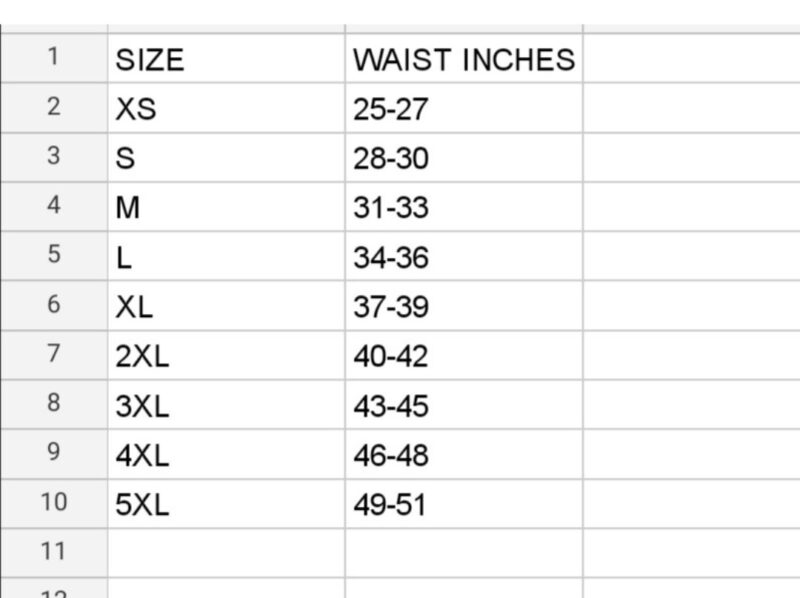800x598 pixels.
Task: Select the 28-30 waist cell
Action: 463,158
